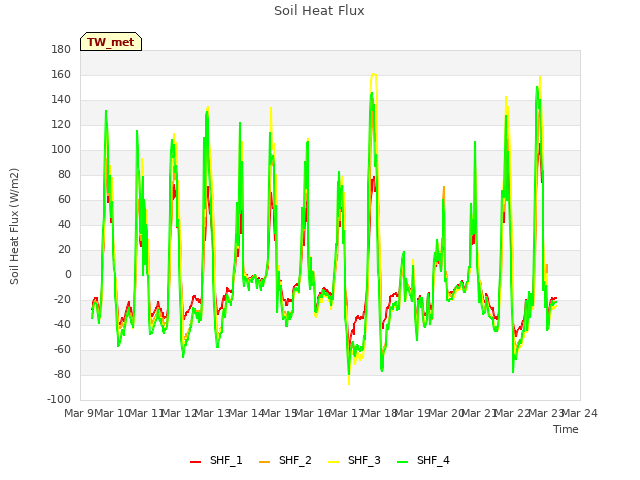
Task: Click the -100 y-axis tick label
Action: pyautogui.click(x=59, y=400)
